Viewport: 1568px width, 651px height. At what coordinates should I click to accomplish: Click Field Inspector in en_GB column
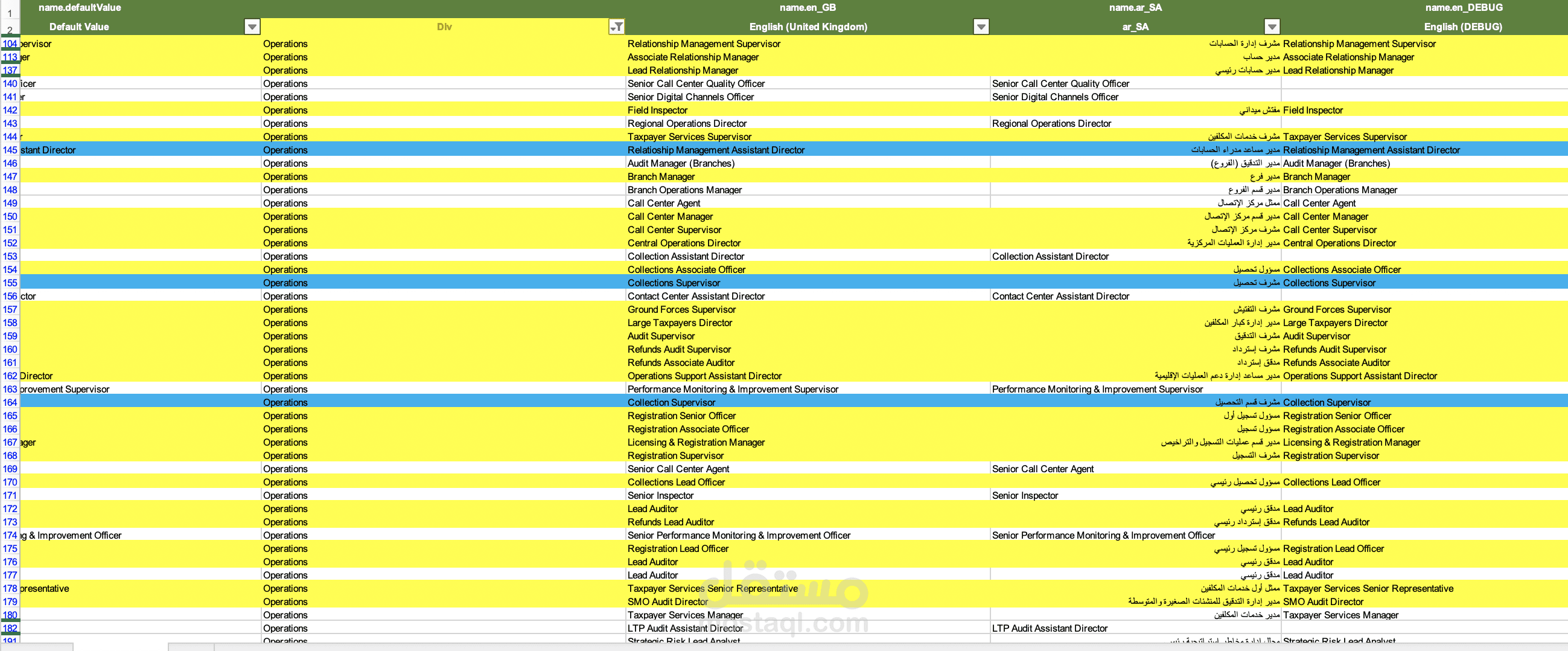click(x=657, y=111)
